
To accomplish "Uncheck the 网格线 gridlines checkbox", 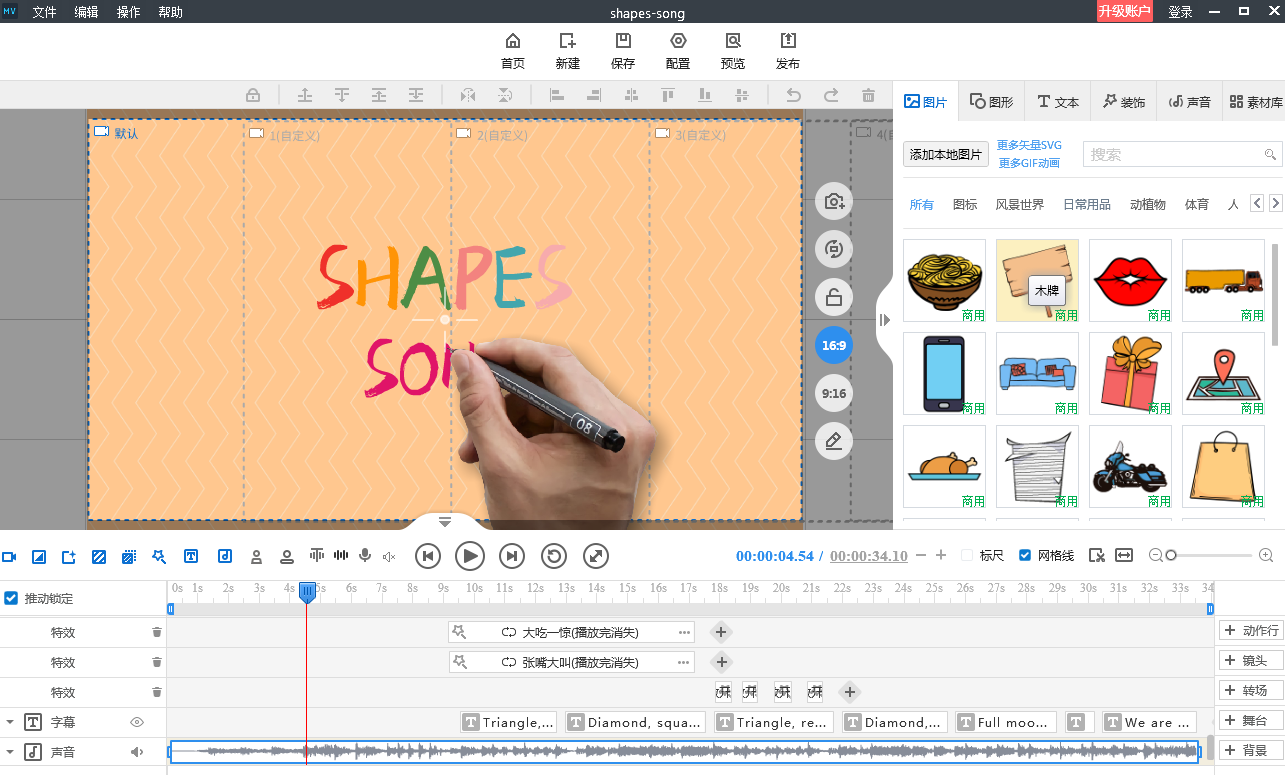I will 1024,555.
